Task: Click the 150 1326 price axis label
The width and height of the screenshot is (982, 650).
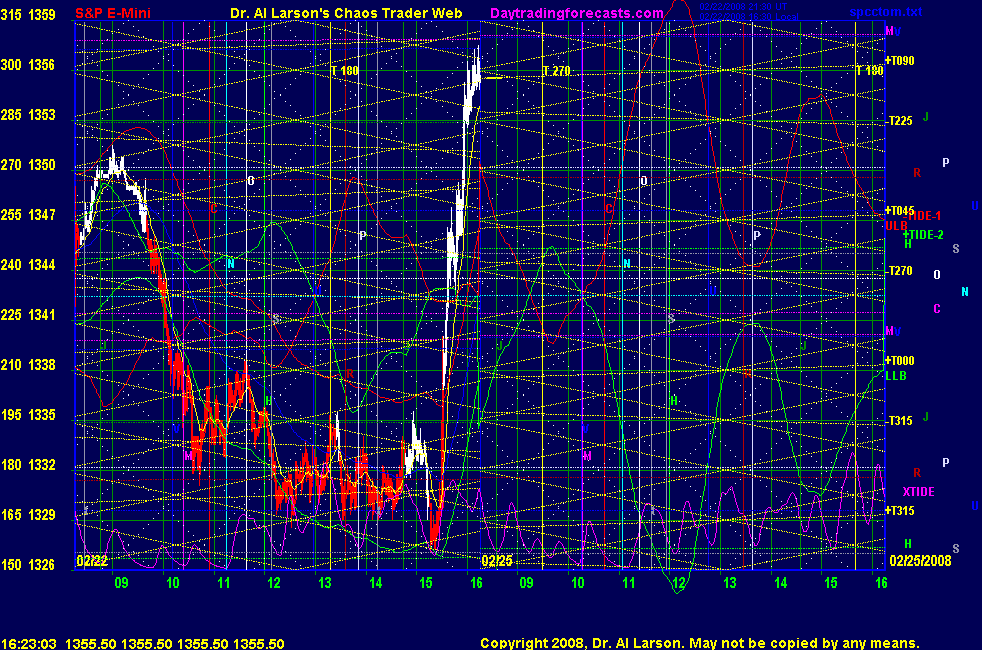Action: click(28, 565)
